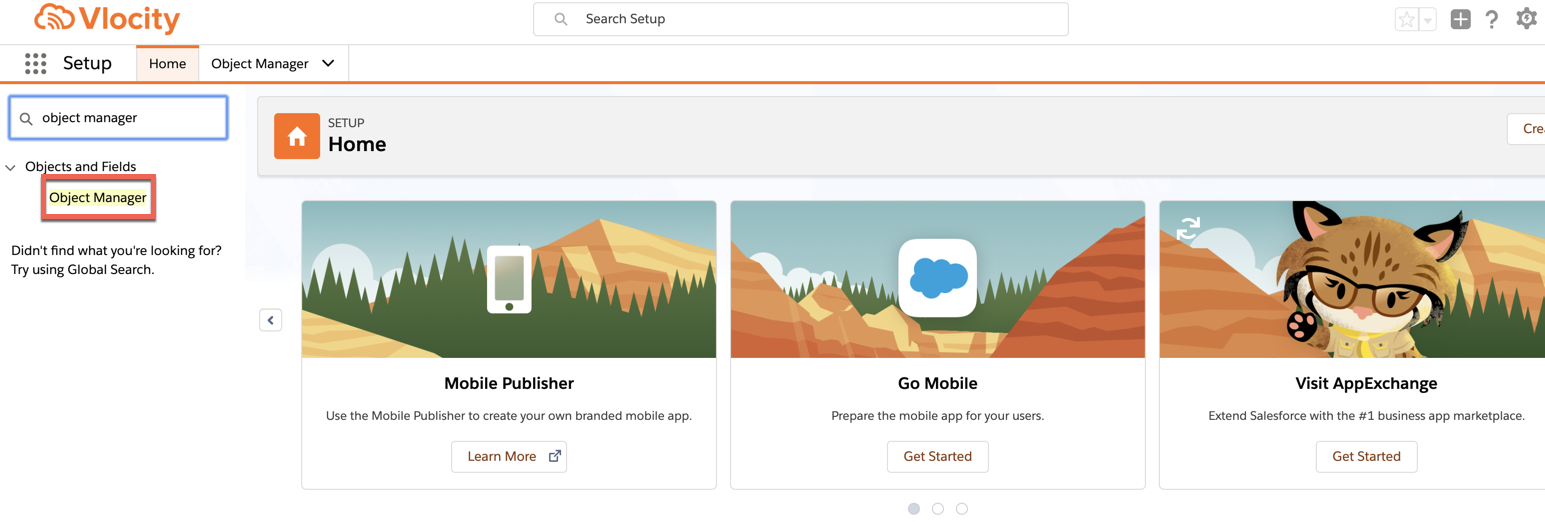Click the Setup Home house icon
This screenshot has width=1545, height=524.
pos(297,136)
